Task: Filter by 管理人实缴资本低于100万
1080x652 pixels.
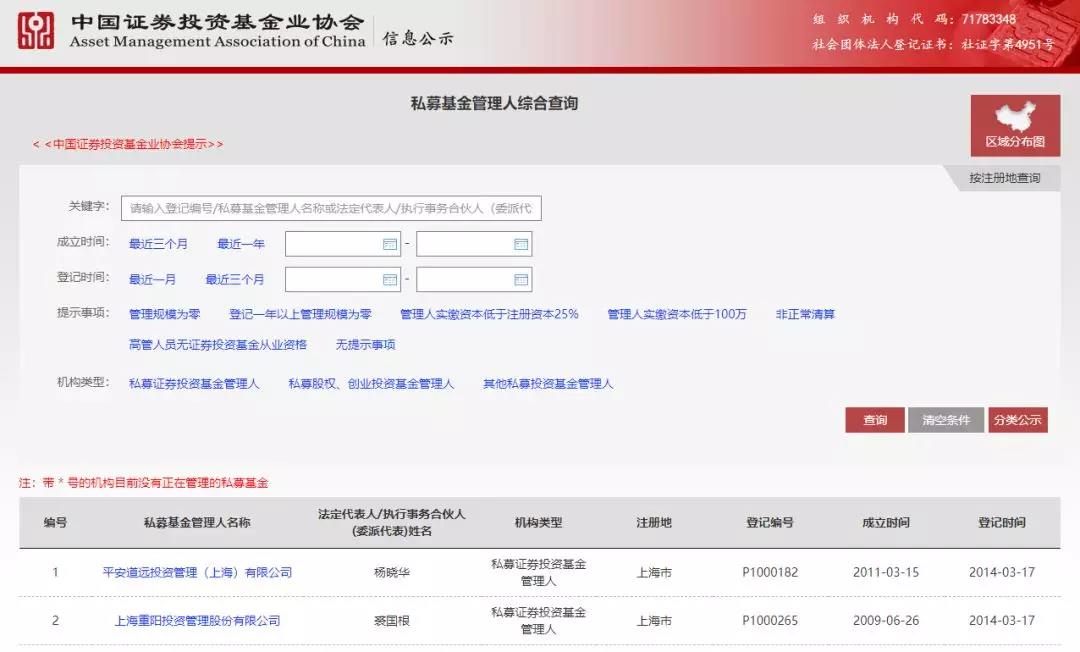Action: click(x=677, y=314)
